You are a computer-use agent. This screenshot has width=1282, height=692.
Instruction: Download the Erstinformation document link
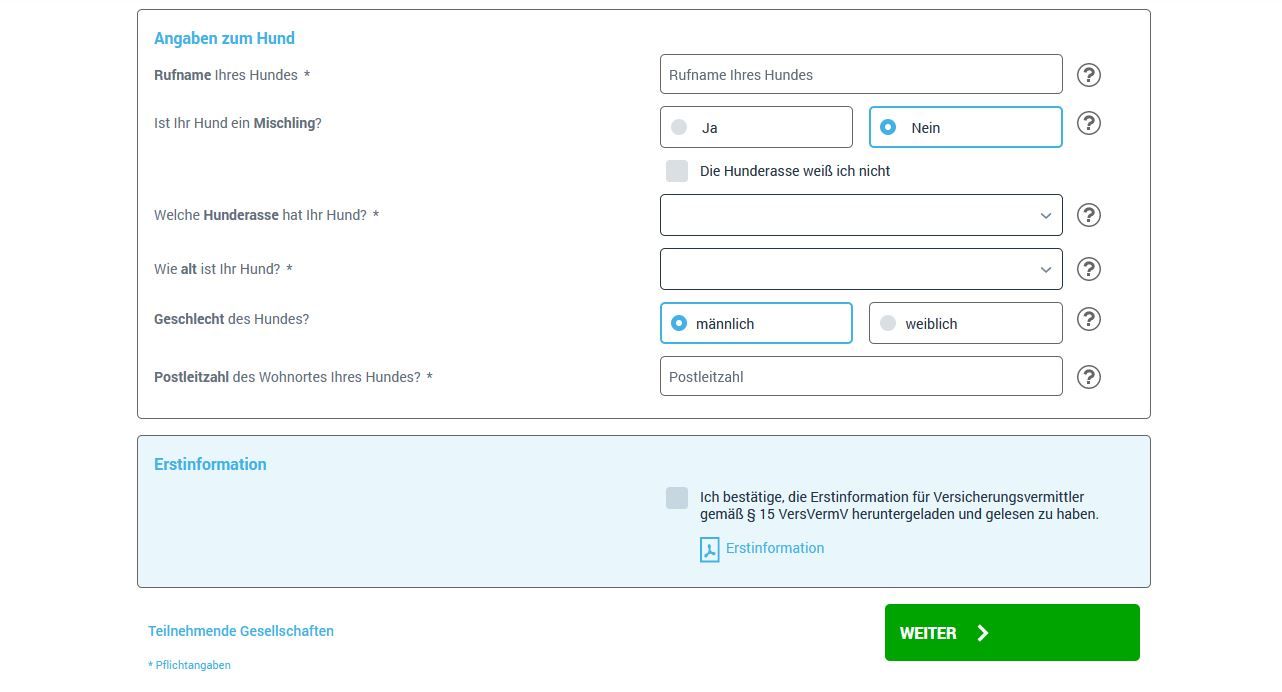[774, 548]
